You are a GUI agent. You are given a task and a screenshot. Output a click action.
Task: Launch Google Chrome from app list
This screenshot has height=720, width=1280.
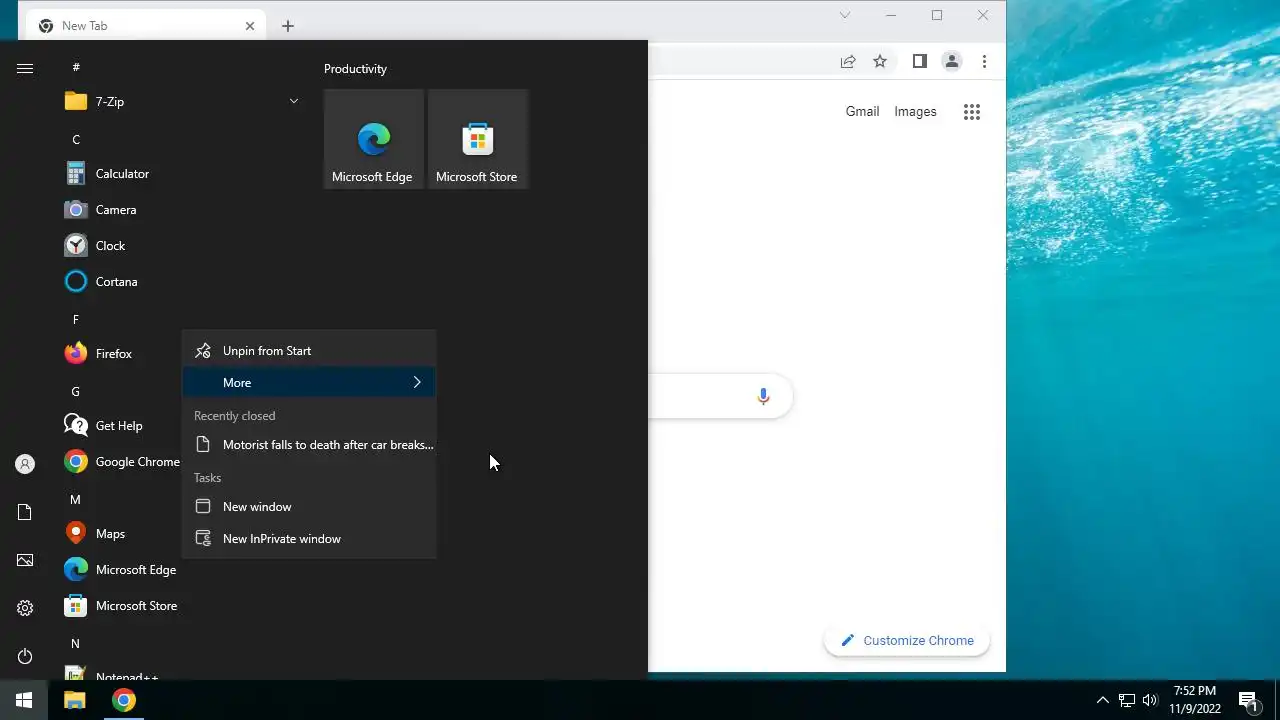[120, 462]
